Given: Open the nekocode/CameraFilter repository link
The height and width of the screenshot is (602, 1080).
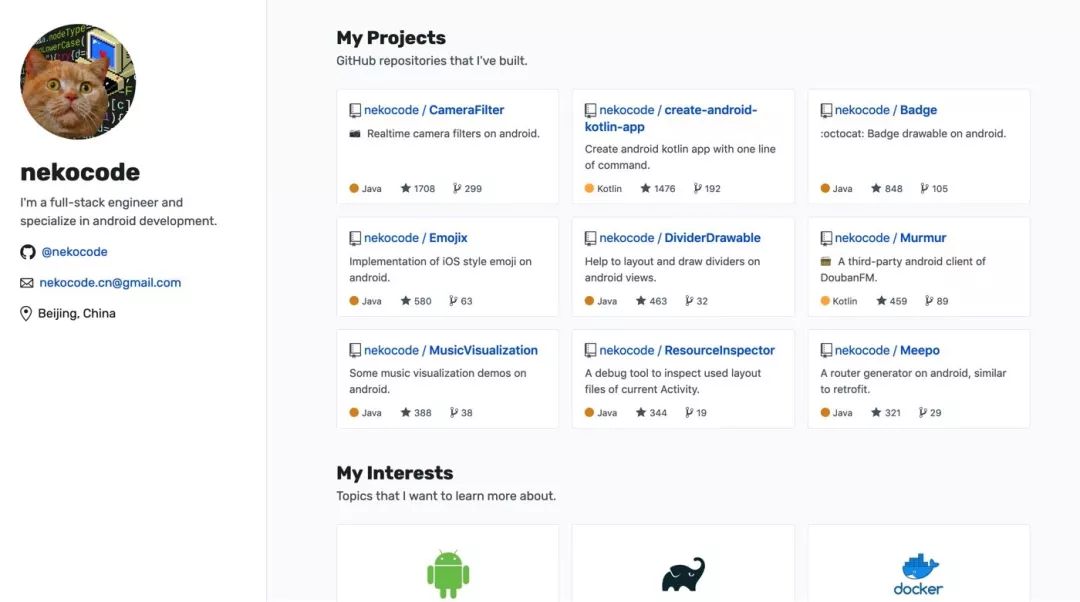Looking at the screenshot, I should pos(434,109).
